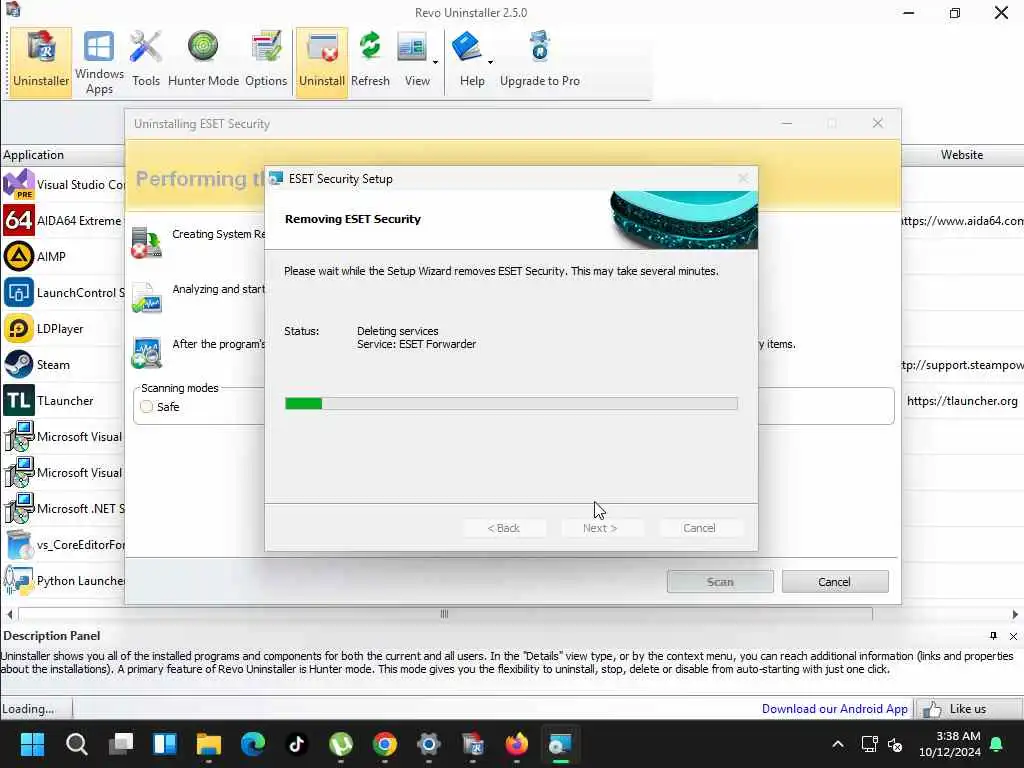Click the ESET removal progress bar

pos(511,404)
